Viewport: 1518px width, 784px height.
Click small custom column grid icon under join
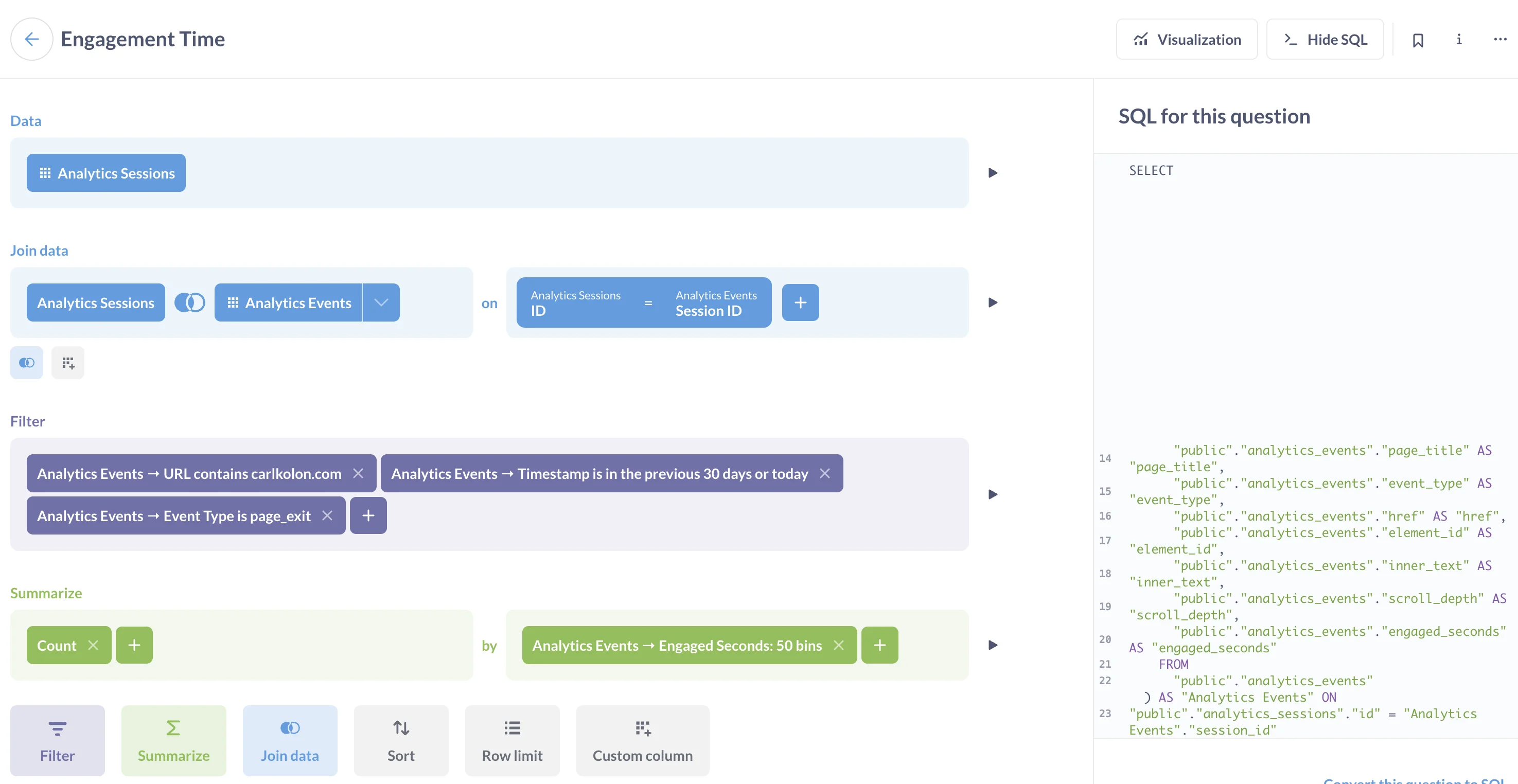pos(68,363)
